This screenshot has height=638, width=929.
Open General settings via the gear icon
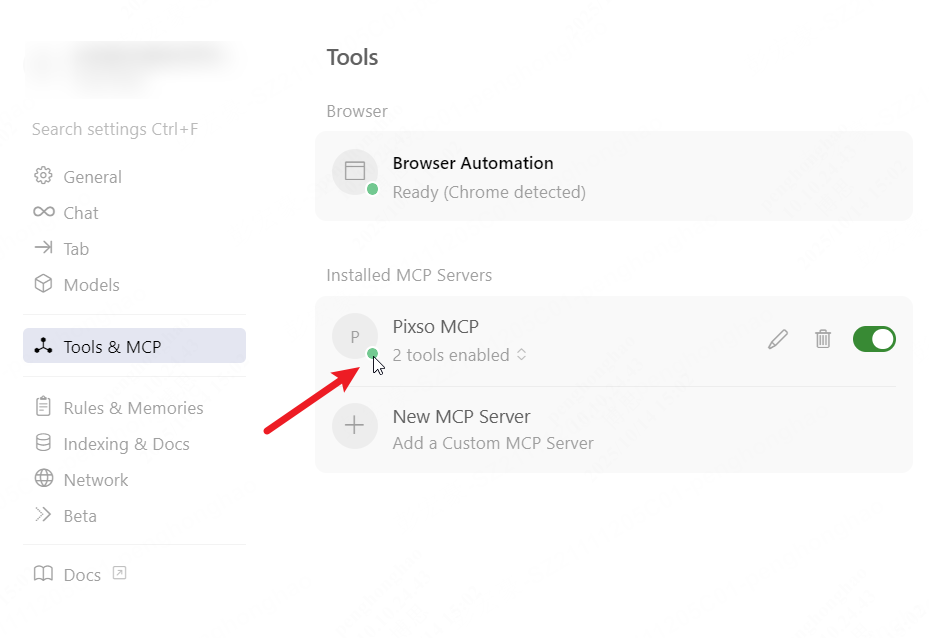[44, 176]
